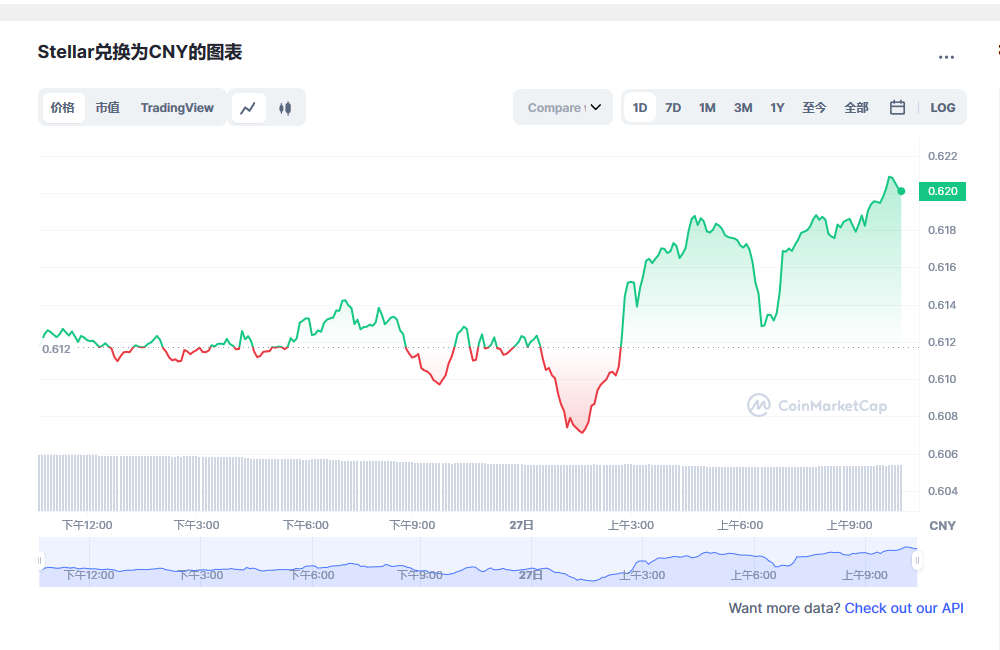This screenshot has width=1000, height=650.
Task: Open the Compare dropdown
Action: click(x=563, y=108)
